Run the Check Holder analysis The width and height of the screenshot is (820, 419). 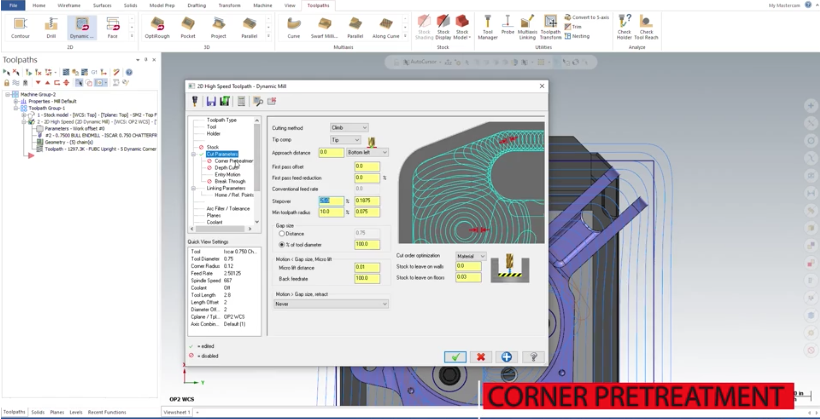(624, 28)
